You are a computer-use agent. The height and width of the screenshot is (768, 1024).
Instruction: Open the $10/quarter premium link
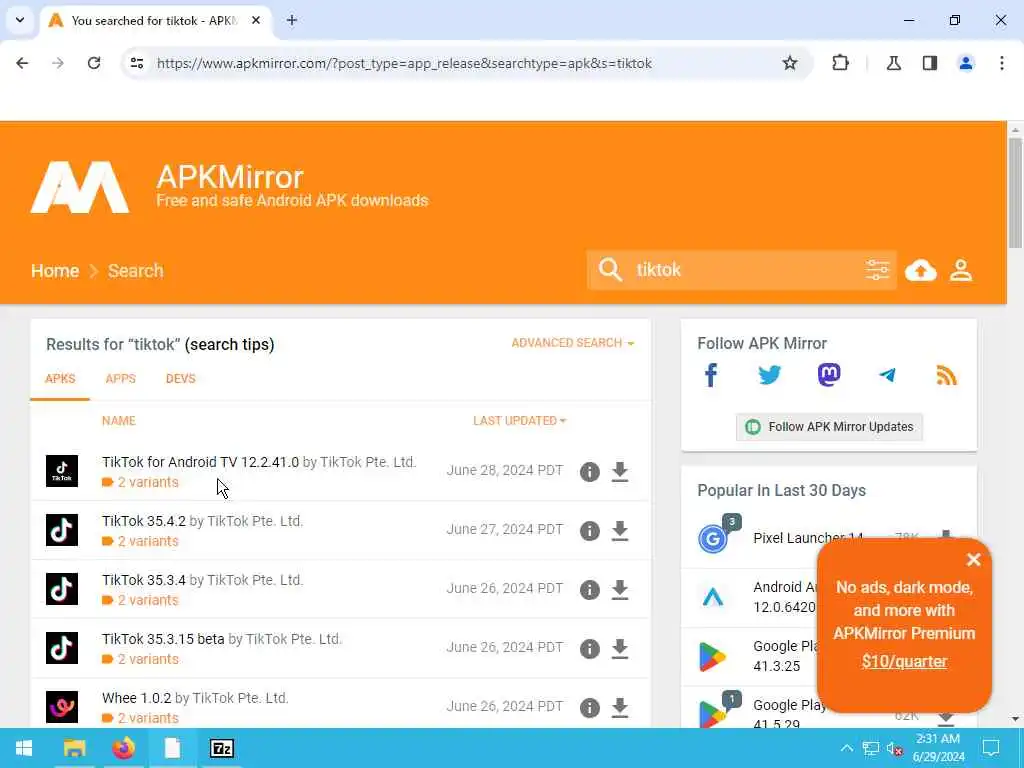click(x=904, y=662)
